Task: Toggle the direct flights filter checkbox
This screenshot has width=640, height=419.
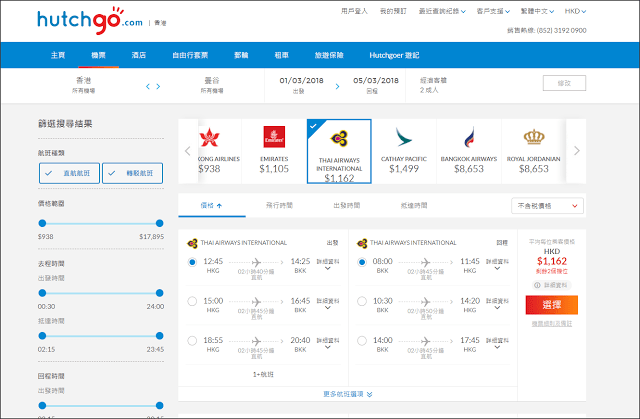Action: coord(69,173)
